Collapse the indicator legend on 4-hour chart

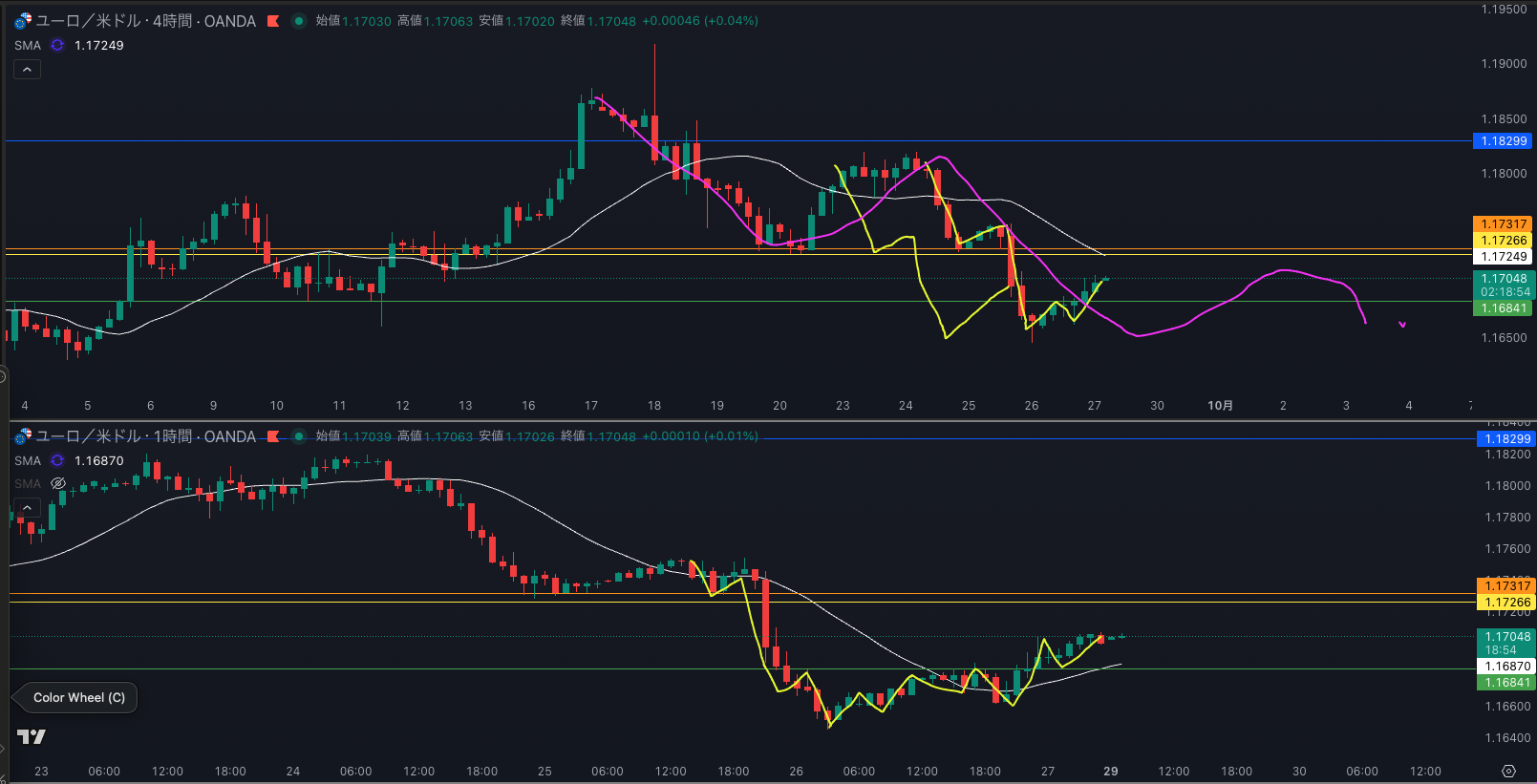27,70
